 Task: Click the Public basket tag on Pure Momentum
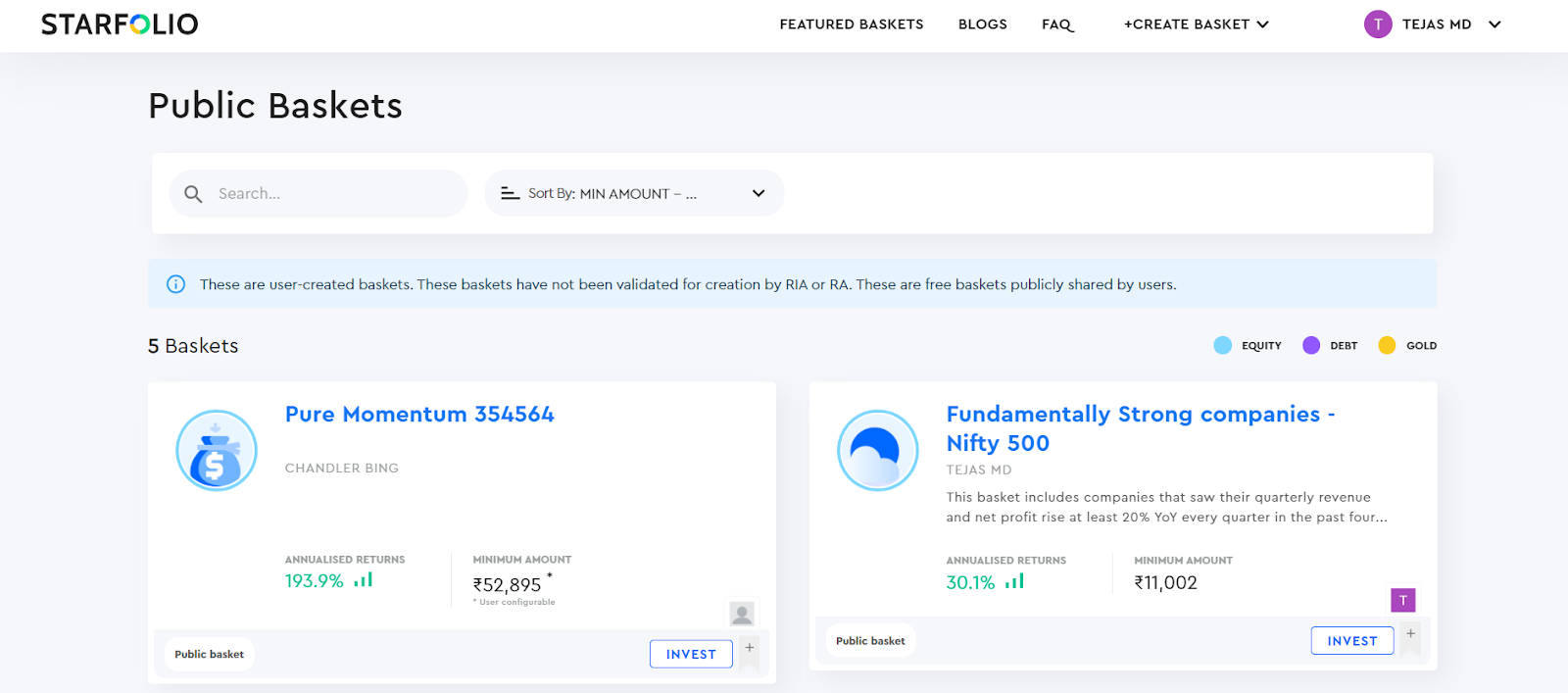pyautogui.click(x=209, y=654)
